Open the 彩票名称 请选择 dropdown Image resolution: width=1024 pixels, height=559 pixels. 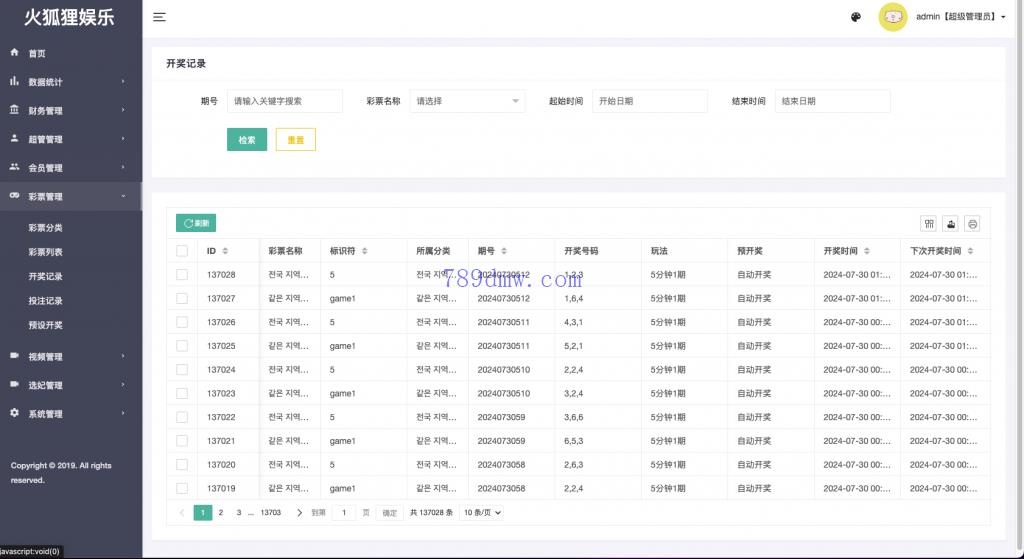467,101
